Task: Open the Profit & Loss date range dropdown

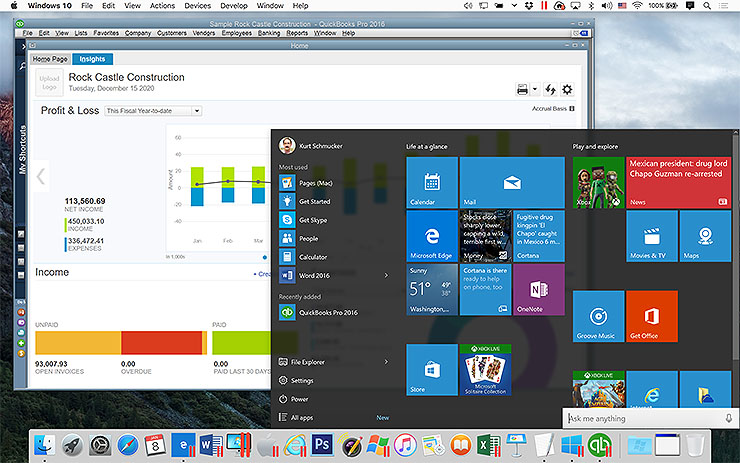Action: pos(154,111)
